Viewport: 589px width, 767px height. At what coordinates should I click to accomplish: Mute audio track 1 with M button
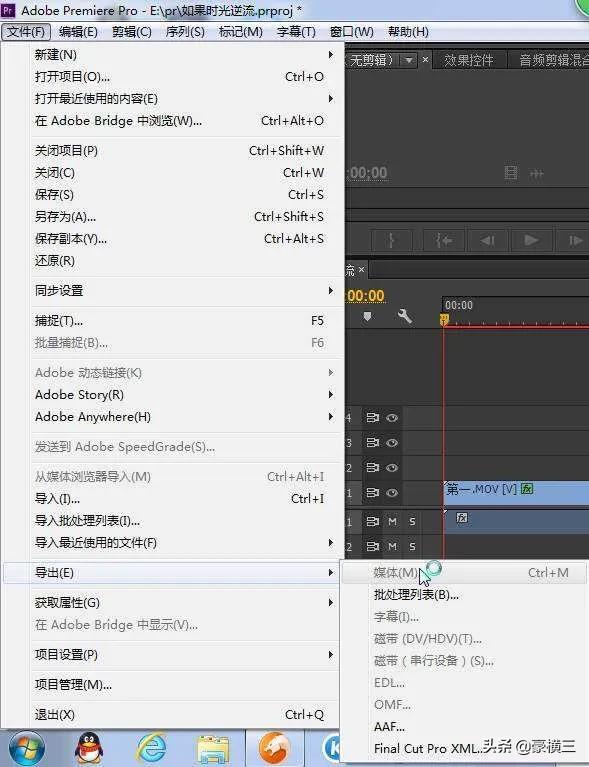(x=392, y=521)
